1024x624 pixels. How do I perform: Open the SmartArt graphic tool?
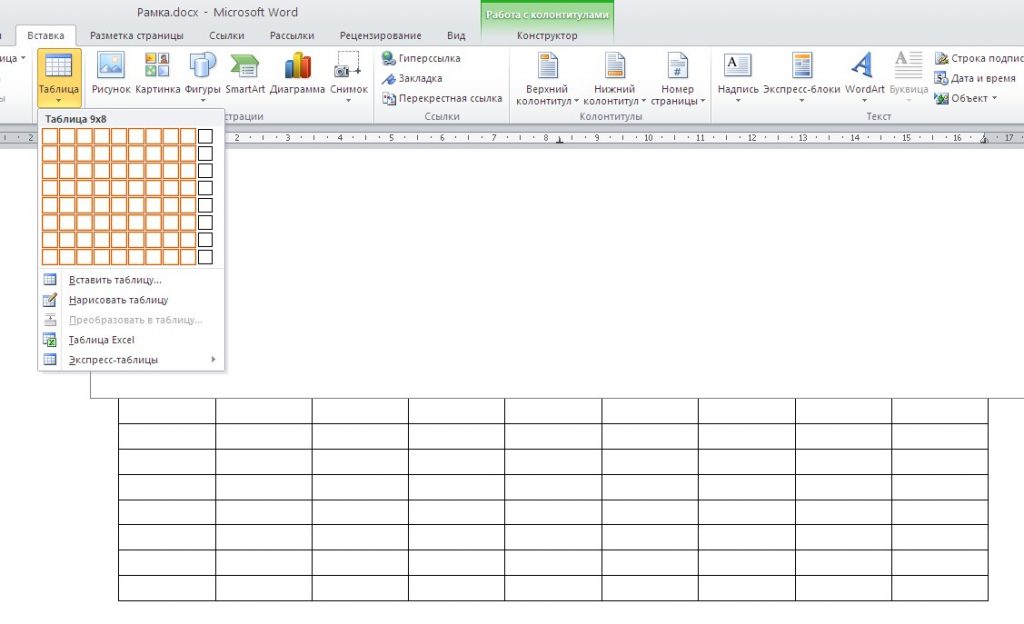(245, 66)
